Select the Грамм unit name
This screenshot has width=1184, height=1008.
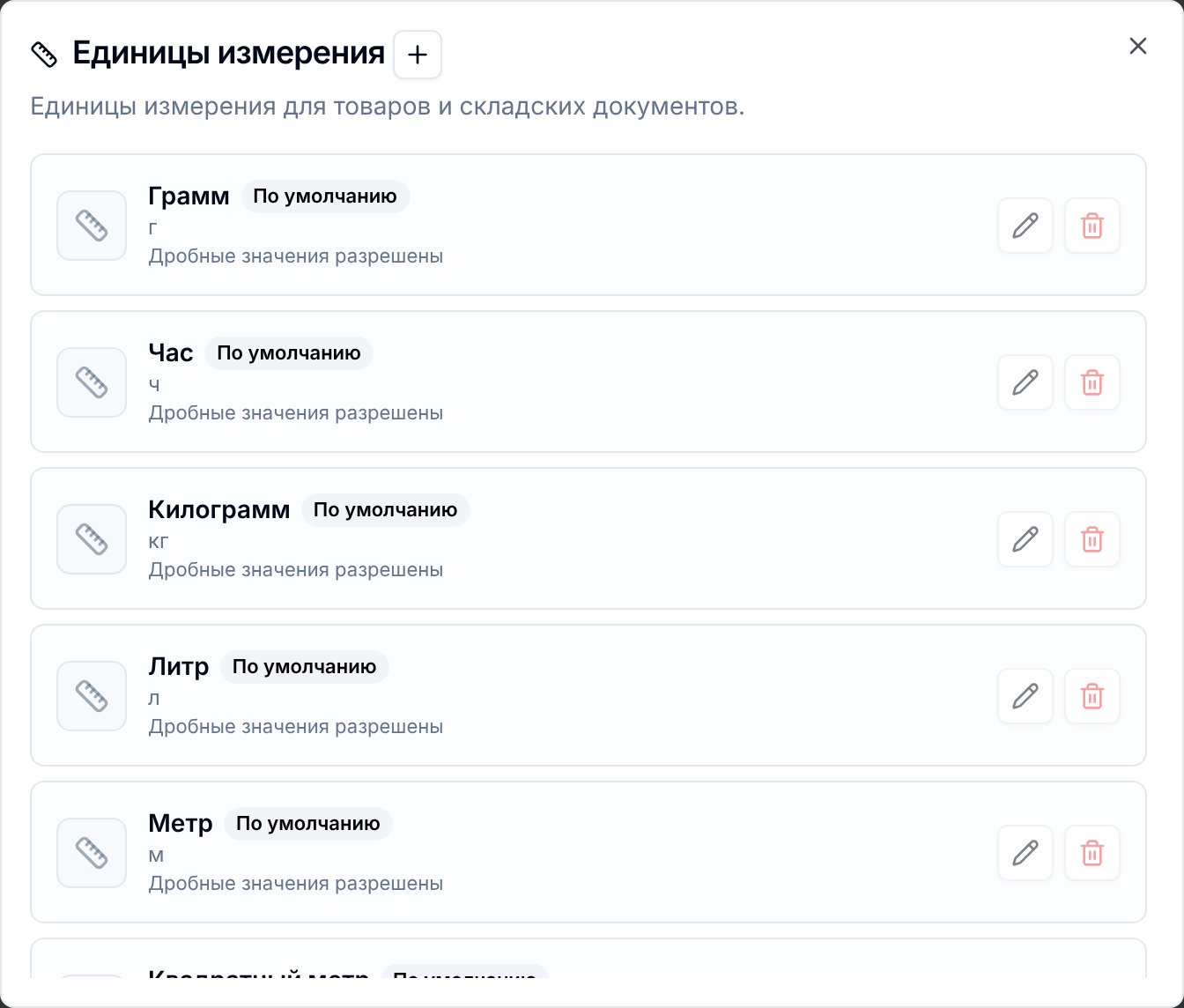click(x=189, y=196)
